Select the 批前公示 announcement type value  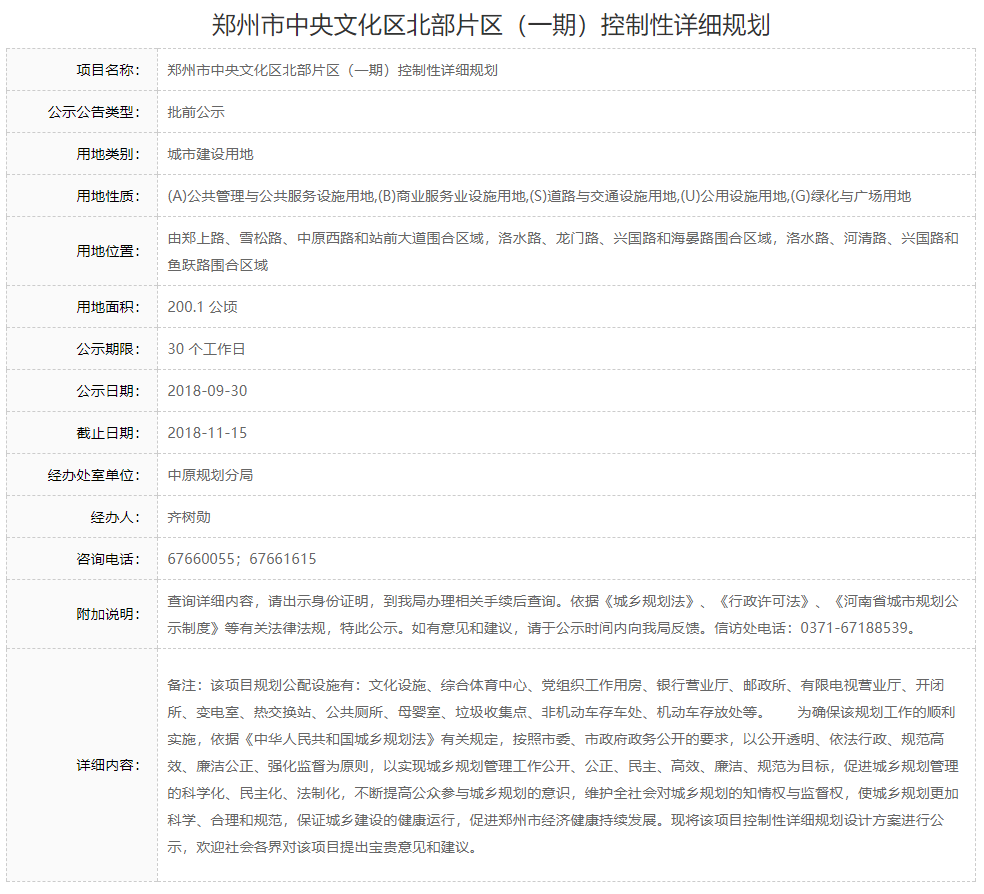[x=196, y=112]
